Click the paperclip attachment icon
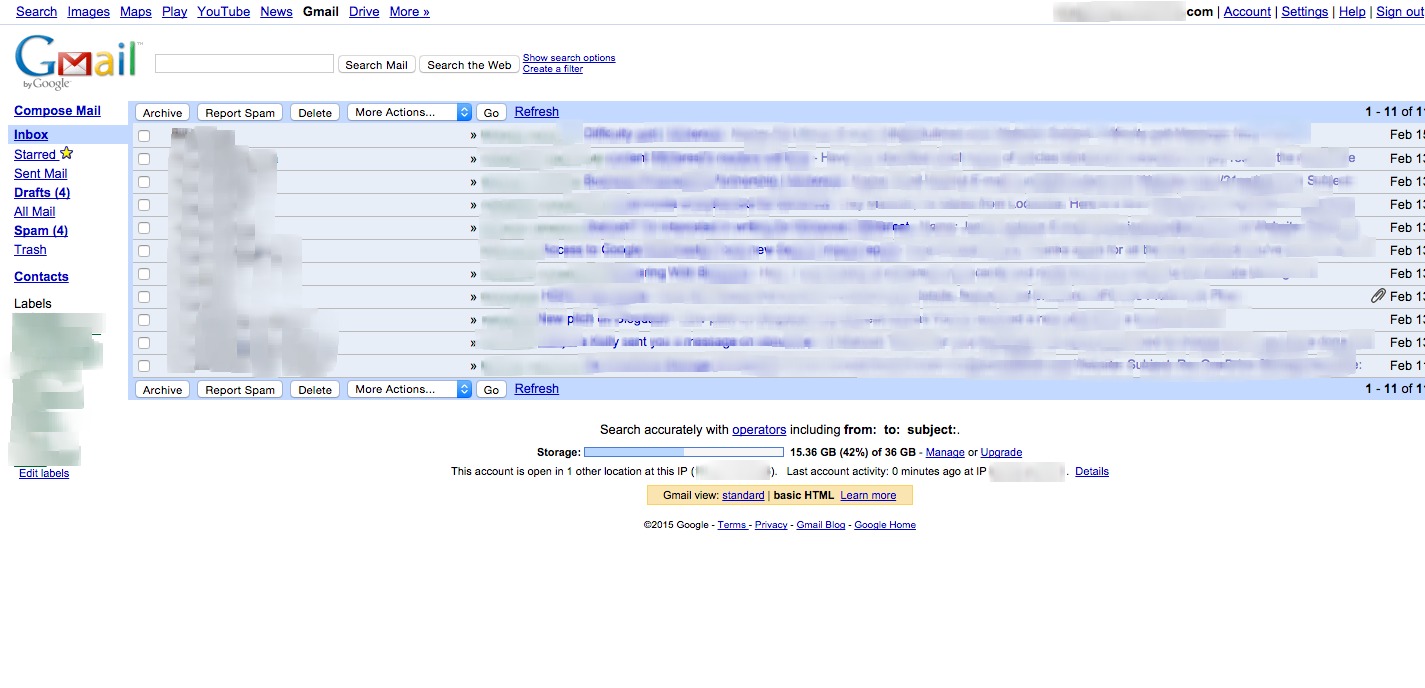This screenshot has height=688, width=1425. (x=1378, y=296)
